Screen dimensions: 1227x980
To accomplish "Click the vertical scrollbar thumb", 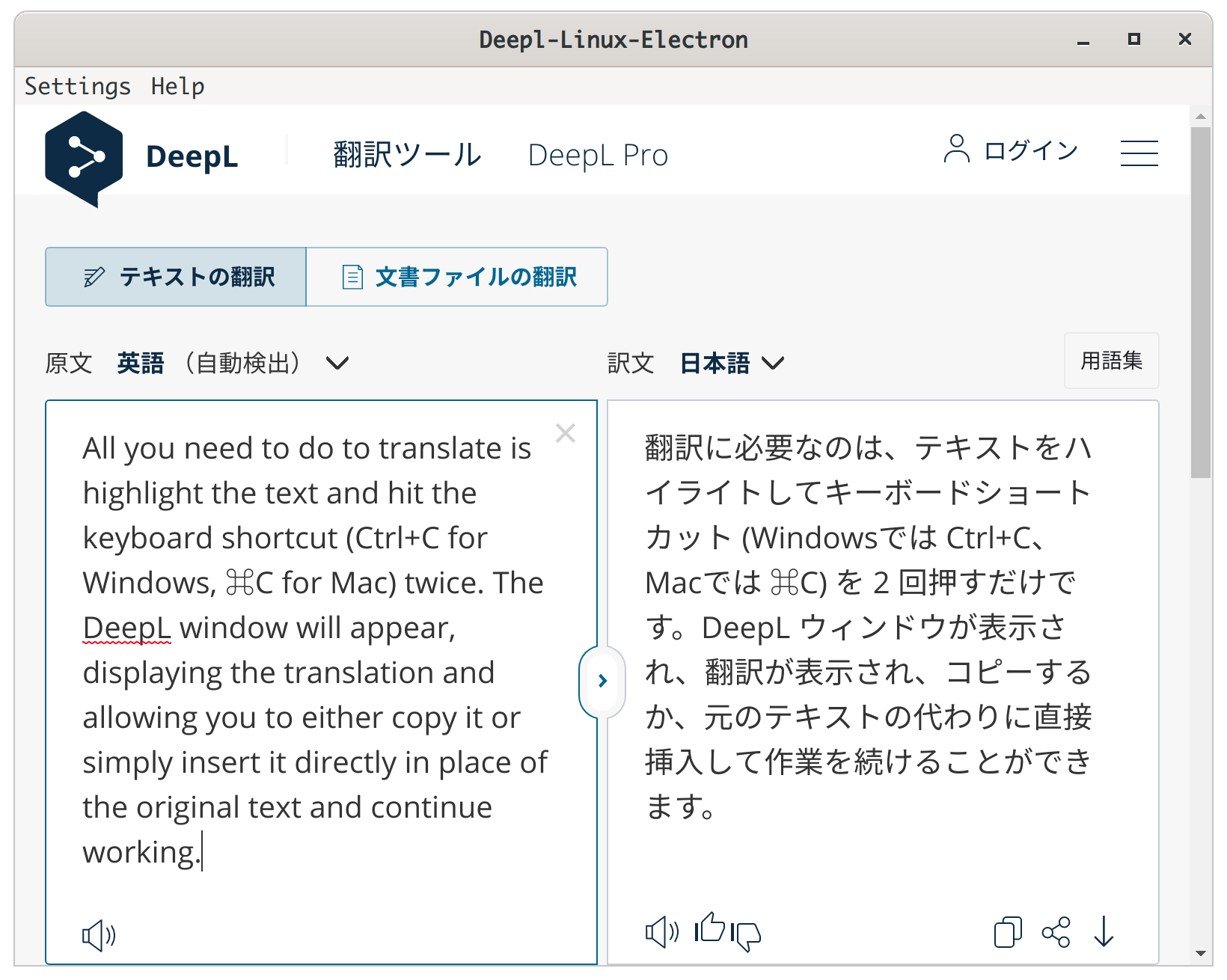I will 1201,302.
